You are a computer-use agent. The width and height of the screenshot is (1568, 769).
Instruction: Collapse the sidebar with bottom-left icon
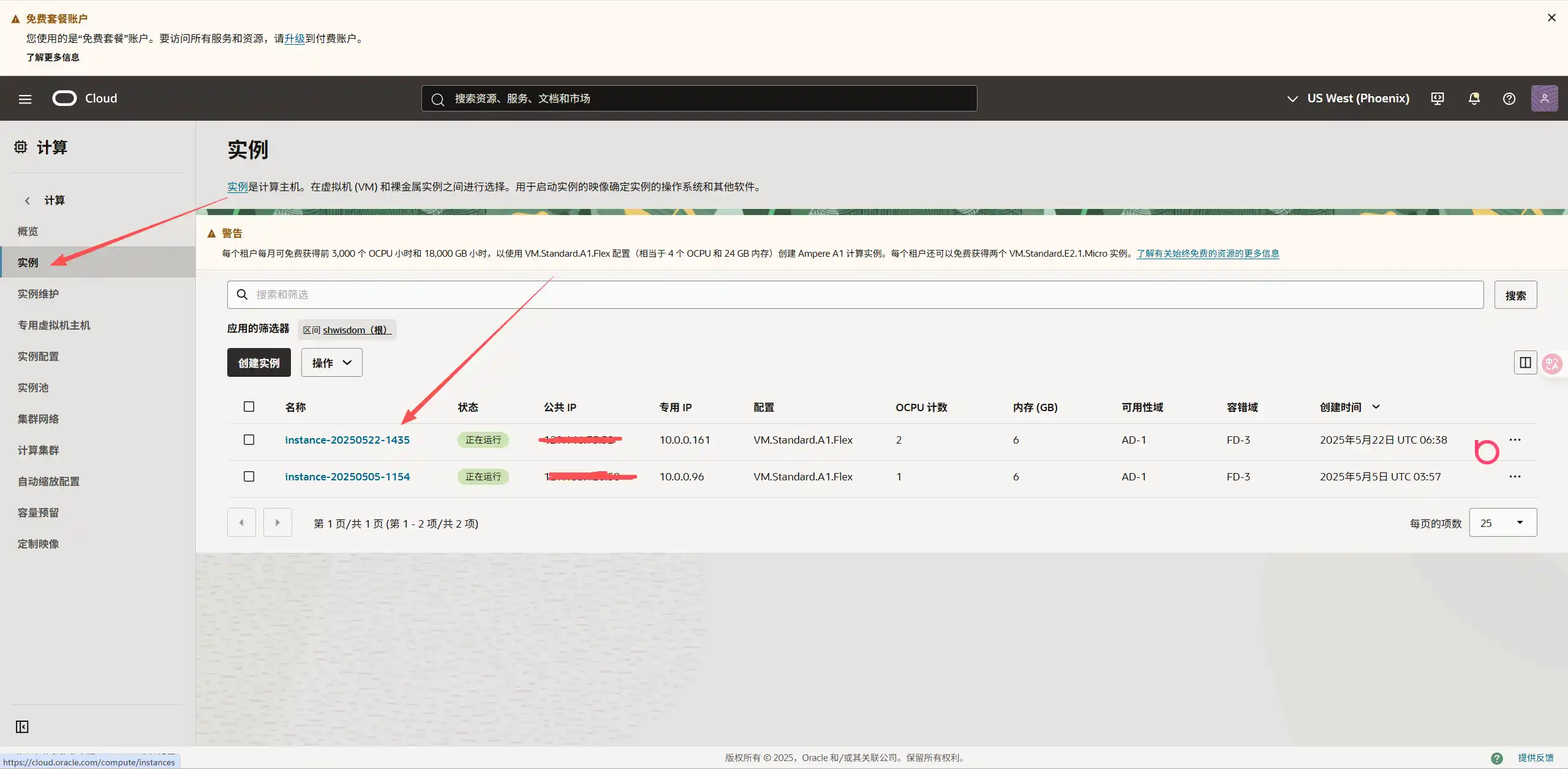point(22,727)
